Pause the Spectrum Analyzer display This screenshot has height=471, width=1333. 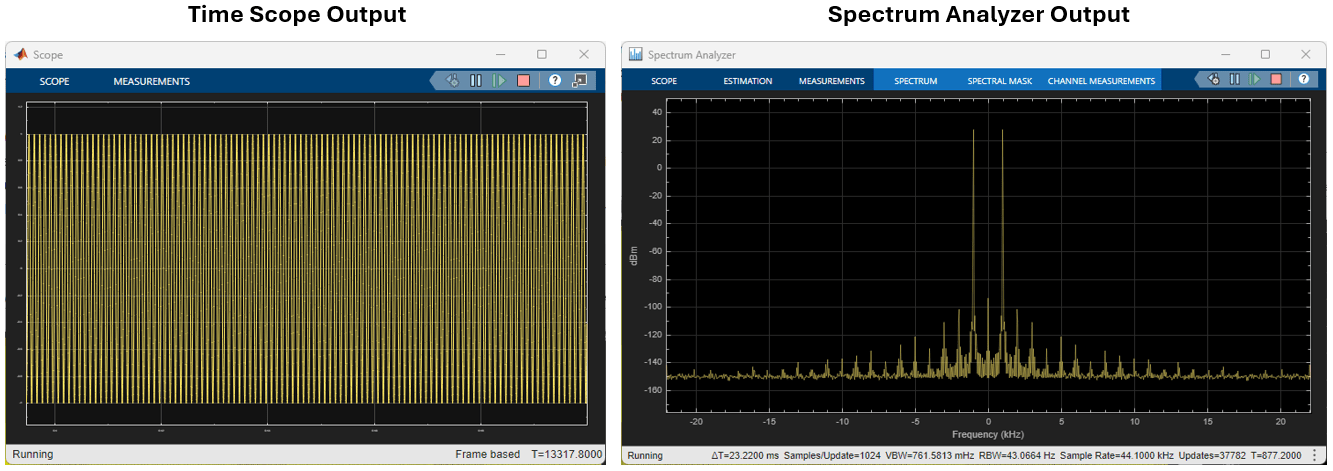[x=1235, y=80]
